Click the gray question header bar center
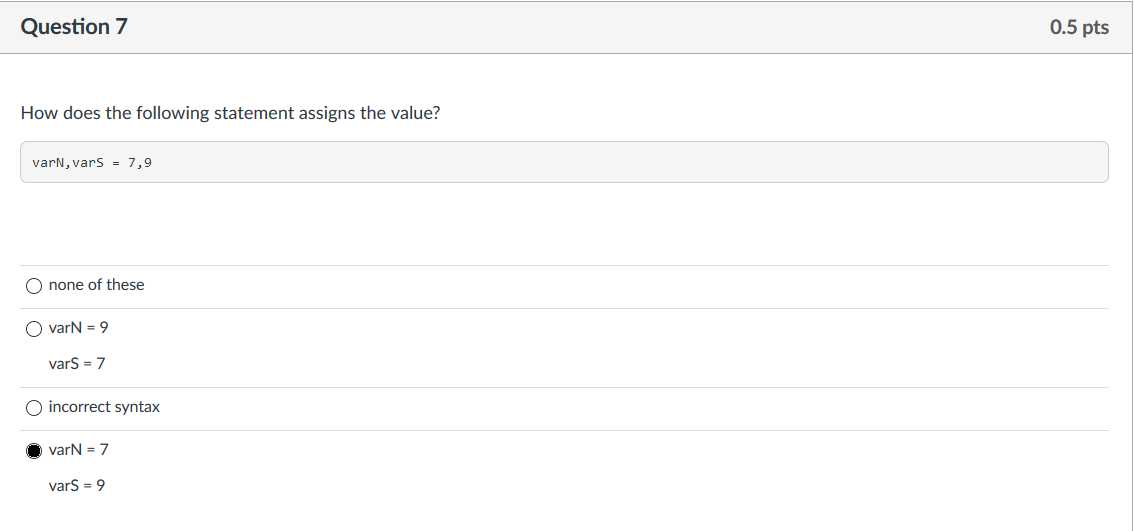 566,27
